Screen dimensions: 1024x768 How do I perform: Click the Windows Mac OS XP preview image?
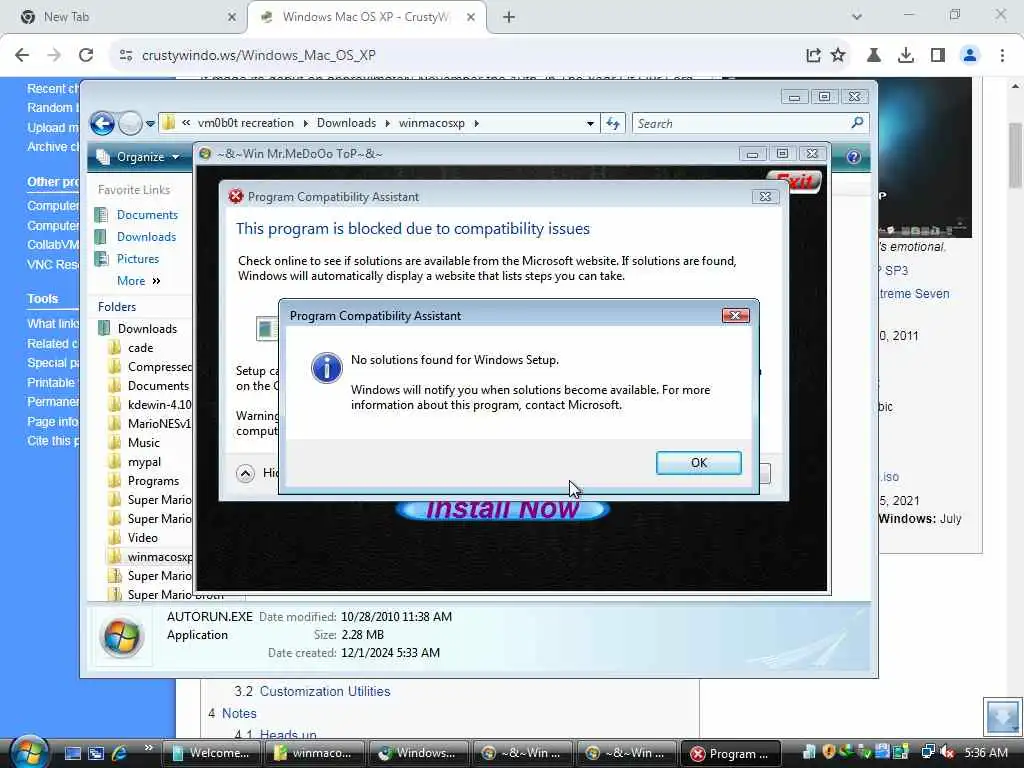tap(925, 157)
